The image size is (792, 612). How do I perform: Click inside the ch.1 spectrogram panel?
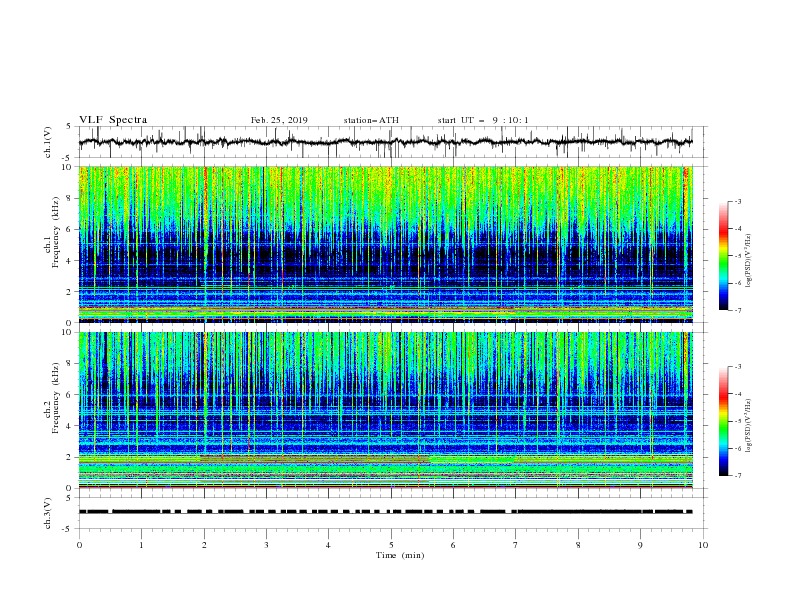pos(386,244)
